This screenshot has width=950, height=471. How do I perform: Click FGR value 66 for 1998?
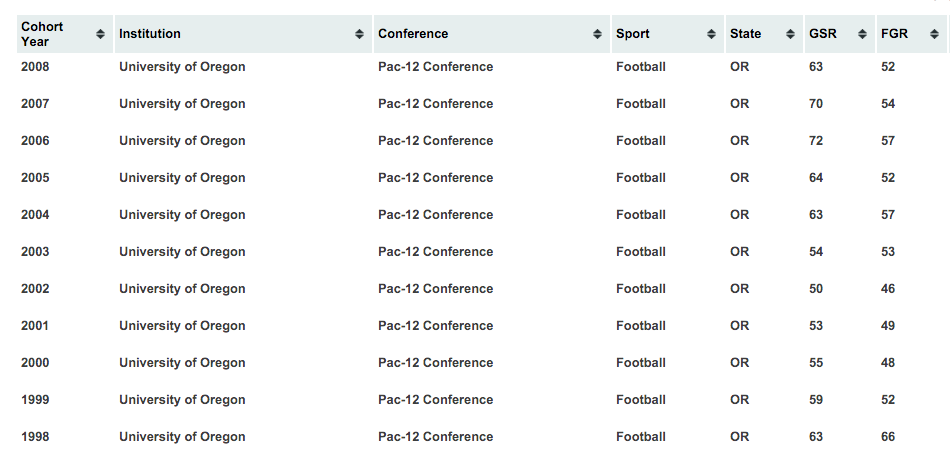[x=888, y=436]
